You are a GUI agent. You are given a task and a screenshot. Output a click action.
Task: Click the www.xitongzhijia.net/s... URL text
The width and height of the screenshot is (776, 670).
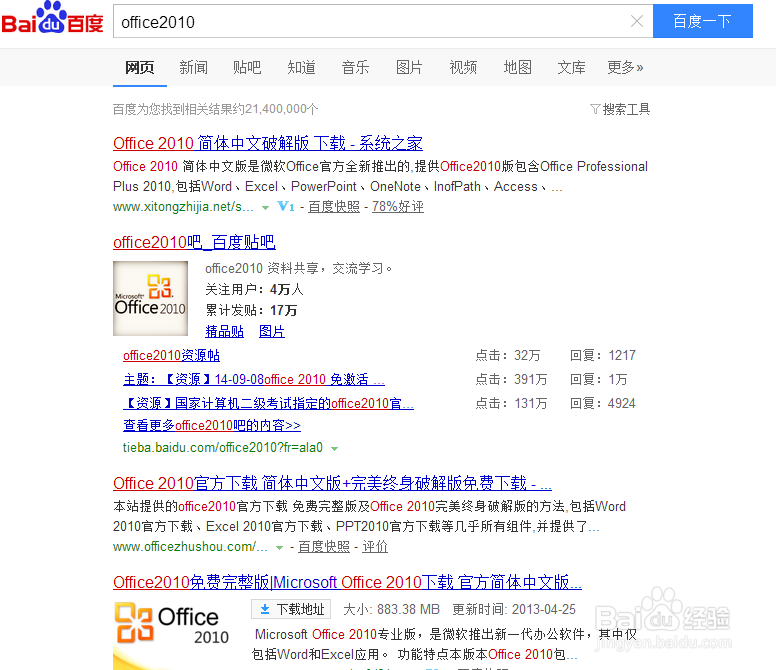coord(183,206)
